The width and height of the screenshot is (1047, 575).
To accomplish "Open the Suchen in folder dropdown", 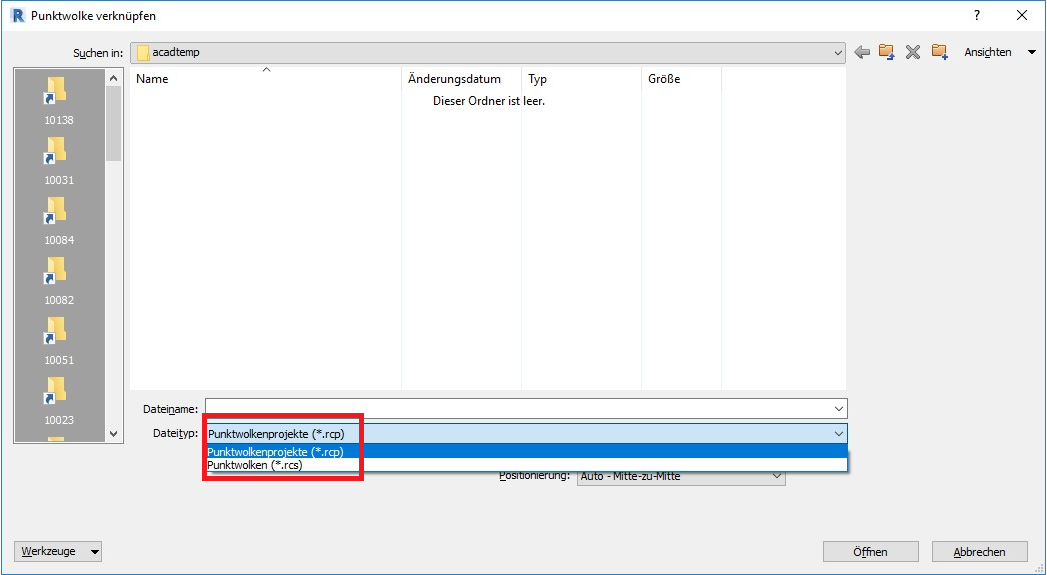I will click(837, 52).
